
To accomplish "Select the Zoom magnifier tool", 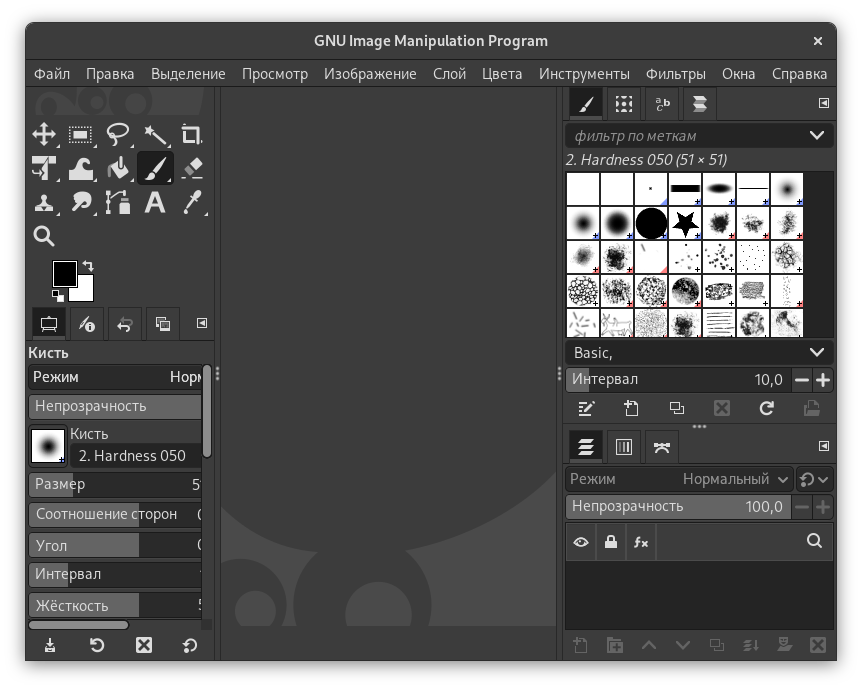I will 44,236.
